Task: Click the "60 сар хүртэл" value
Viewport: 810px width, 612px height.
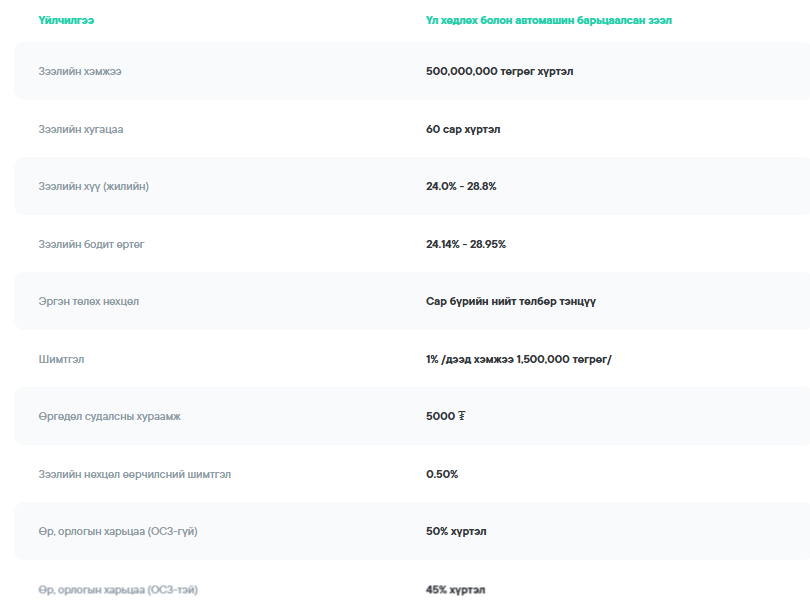Action: (463, 129)
